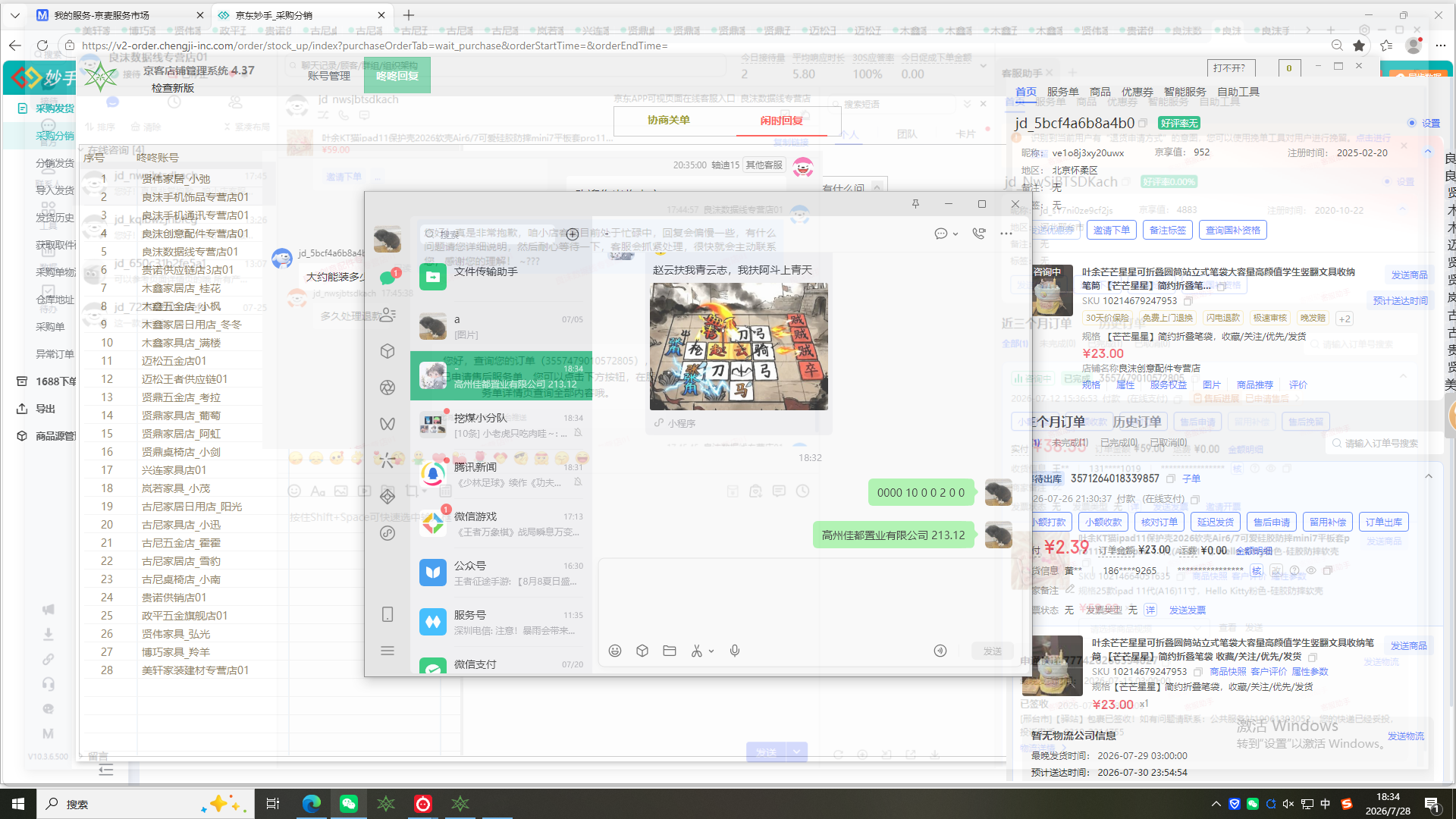Open WeChat Contacts from sidebar

(388, 314)
